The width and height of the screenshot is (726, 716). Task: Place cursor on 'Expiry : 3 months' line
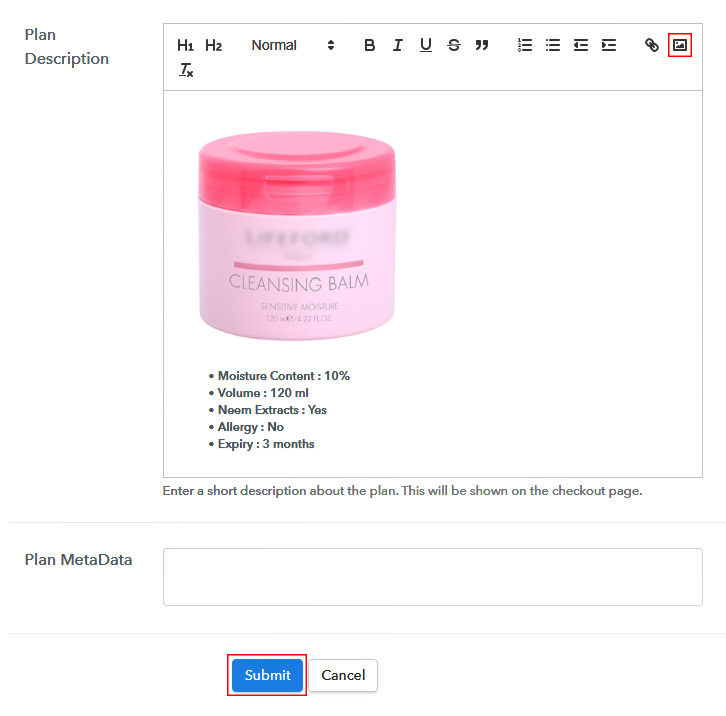[266, 444]
